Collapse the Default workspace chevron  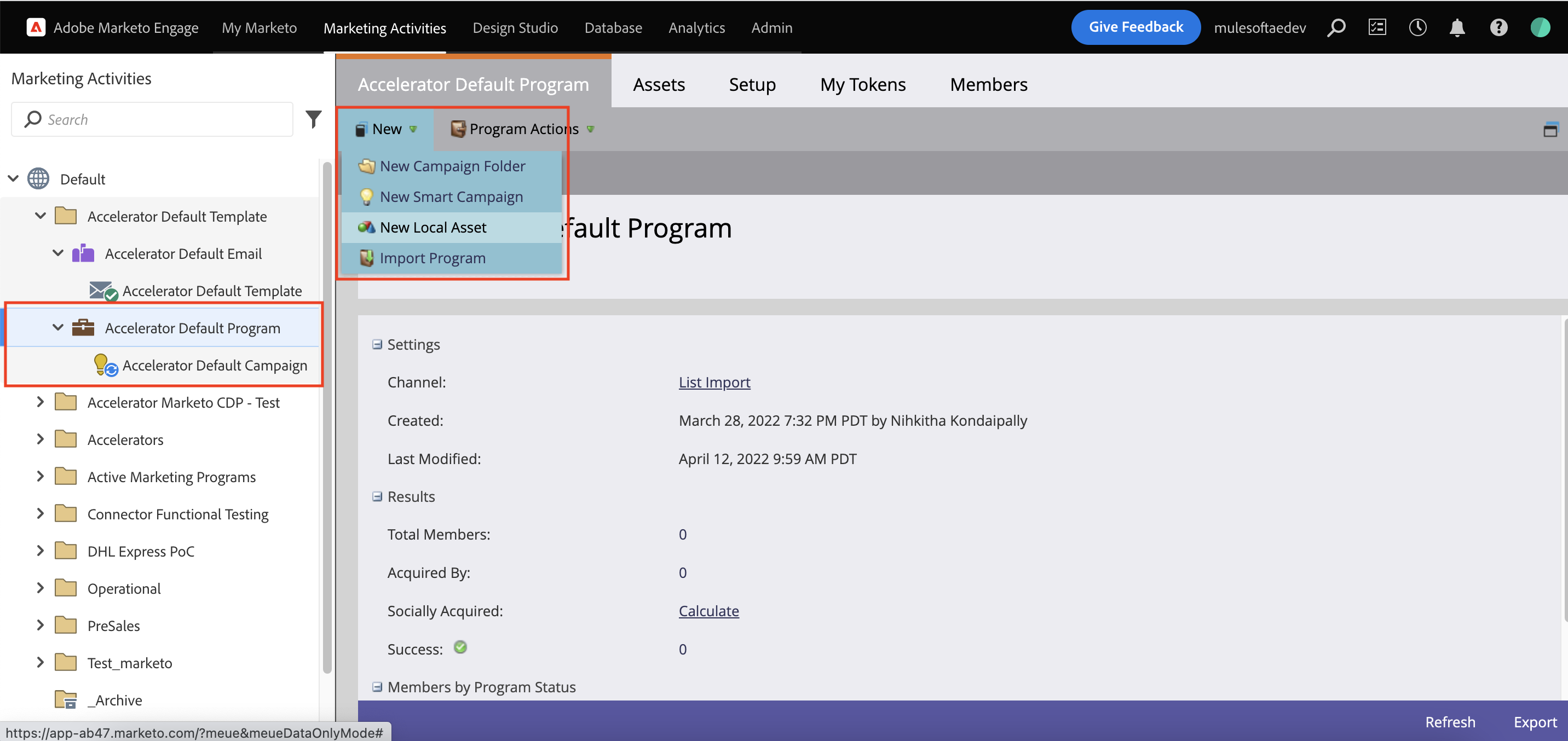13,179
